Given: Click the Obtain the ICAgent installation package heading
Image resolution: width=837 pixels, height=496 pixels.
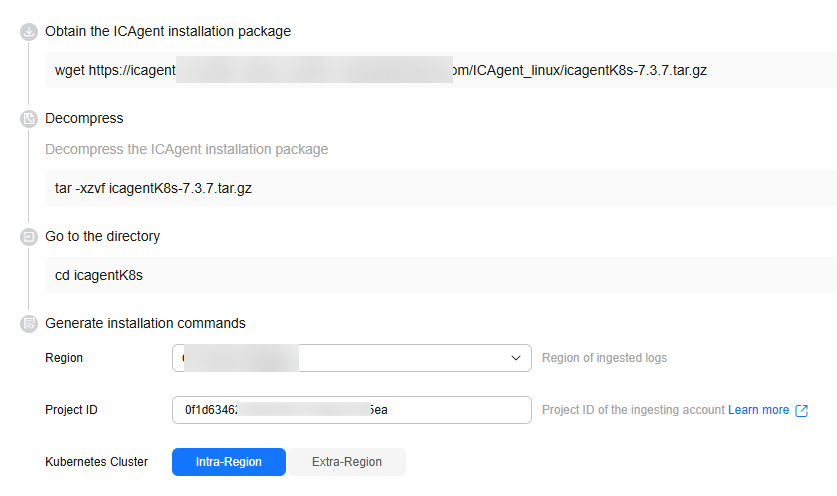Looking at the screenshot, I should (168, 32).
